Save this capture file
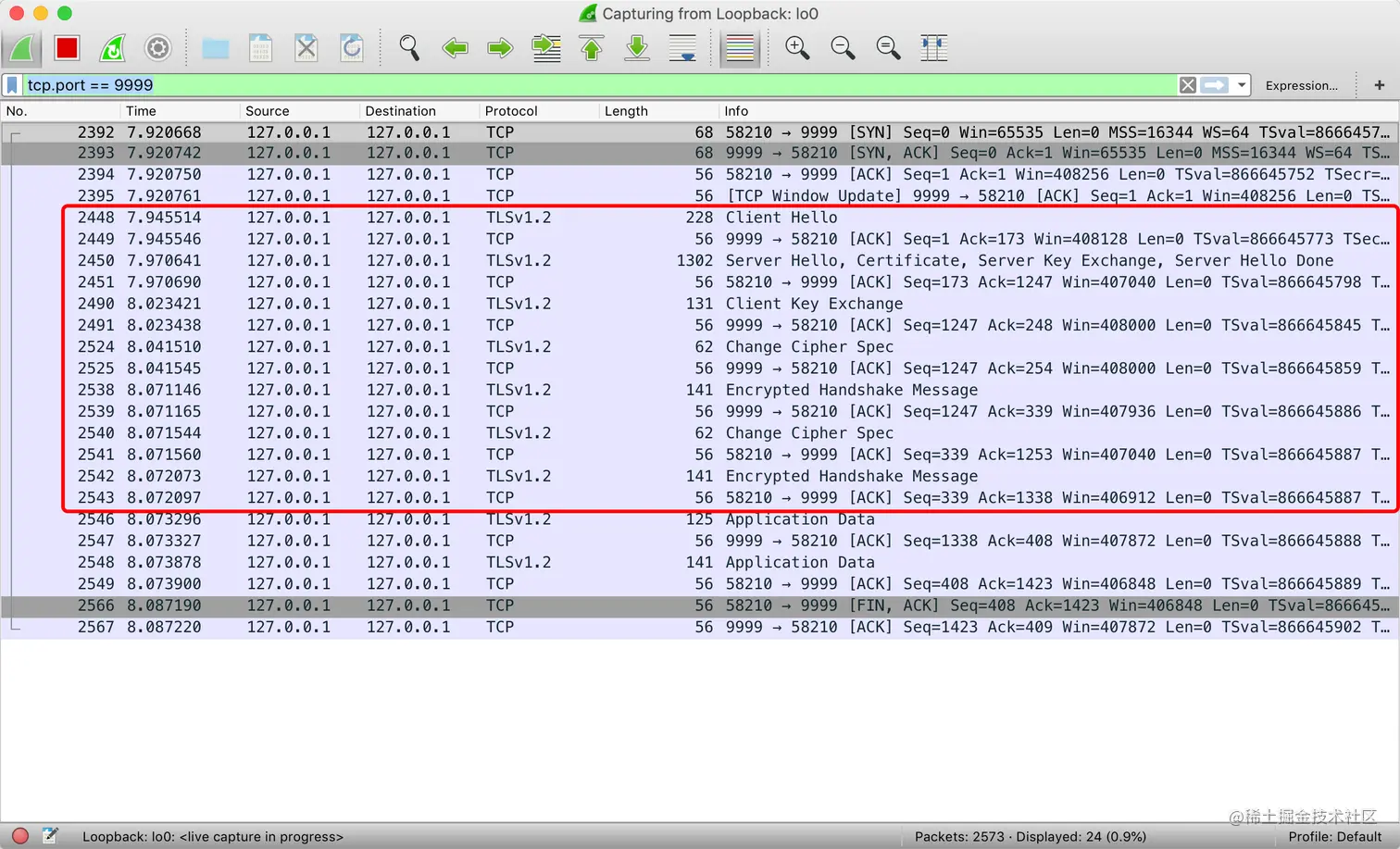Screen dimensions: 1400x849 pos(261,48)
